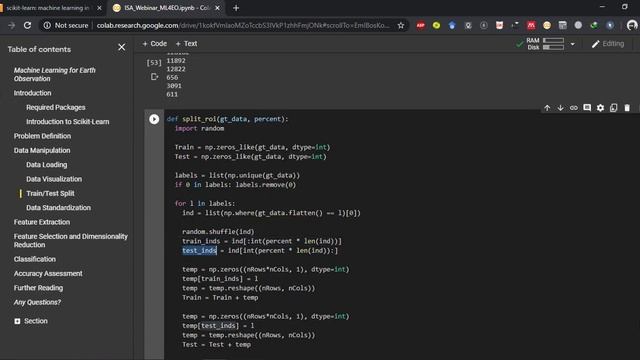Viewport: 640px width, 360px height.
Task: Go to Problem Definition section
Action: tap(42, 136)
